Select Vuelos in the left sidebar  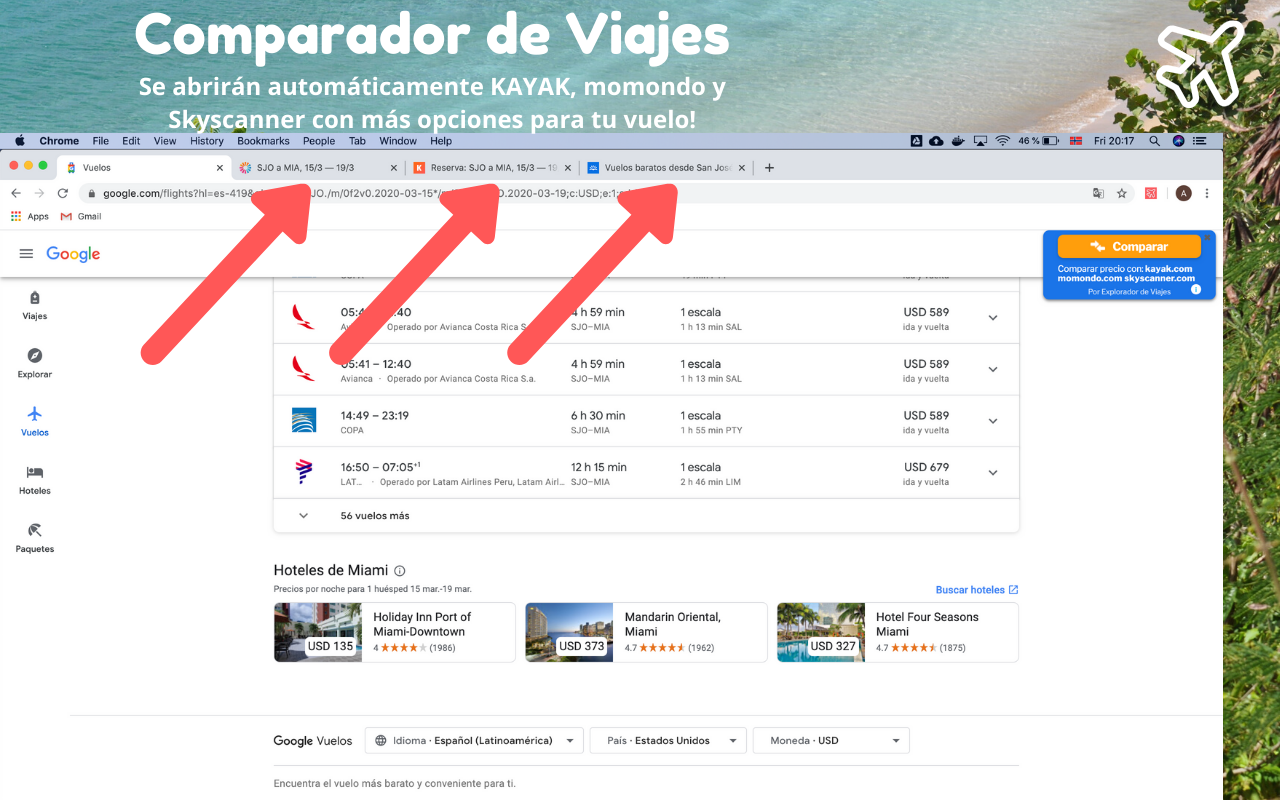(x=35, y=421)
